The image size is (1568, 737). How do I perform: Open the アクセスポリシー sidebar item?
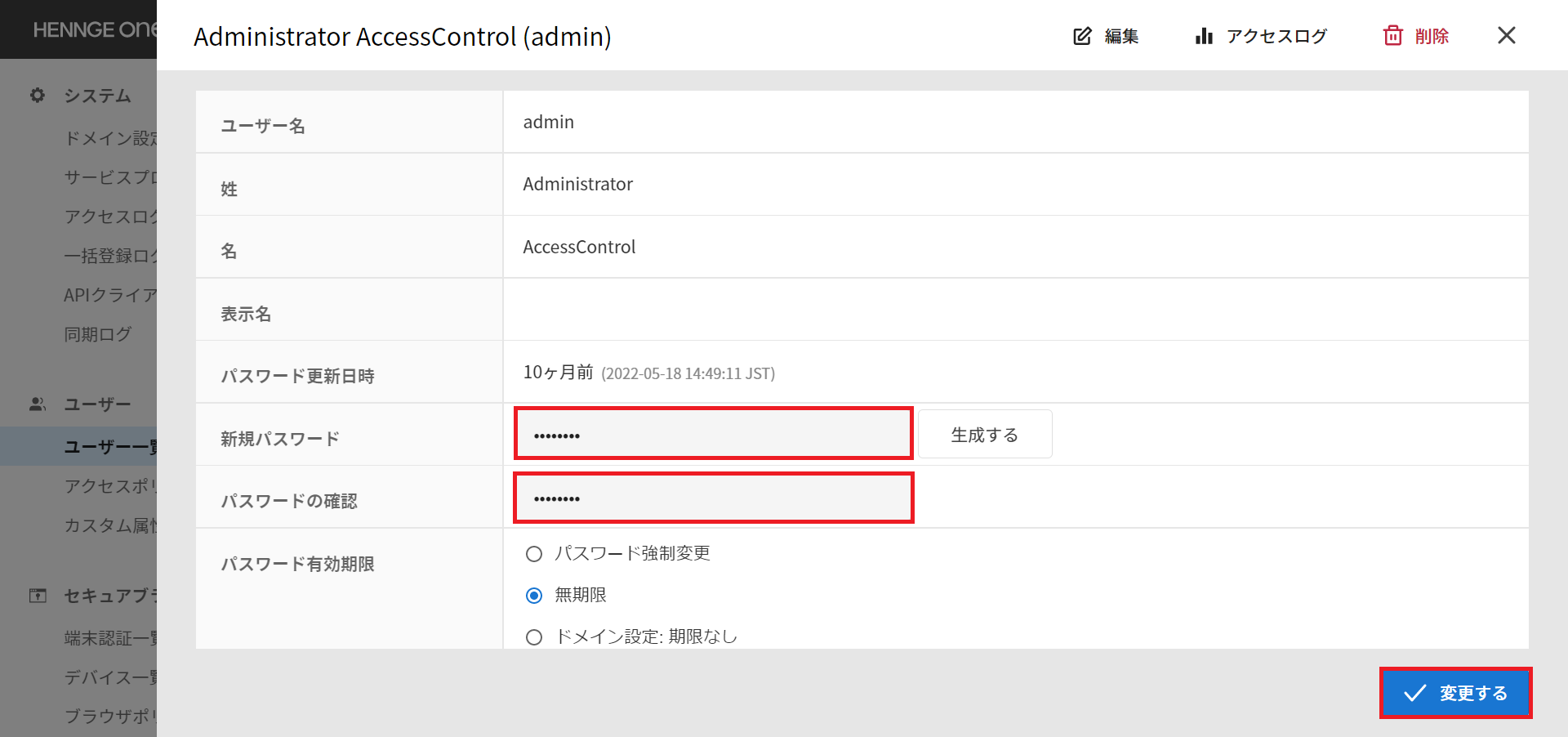pos(110,486)
